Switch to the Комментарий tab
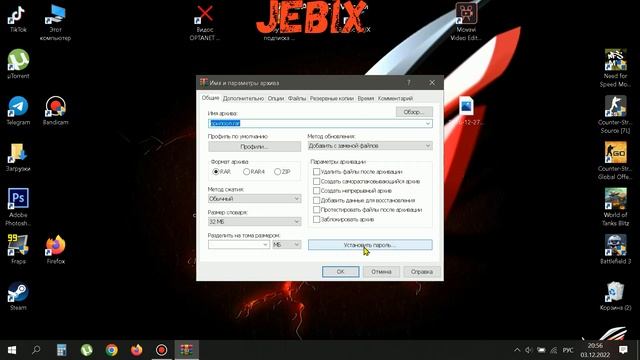 tap(395, 98)
